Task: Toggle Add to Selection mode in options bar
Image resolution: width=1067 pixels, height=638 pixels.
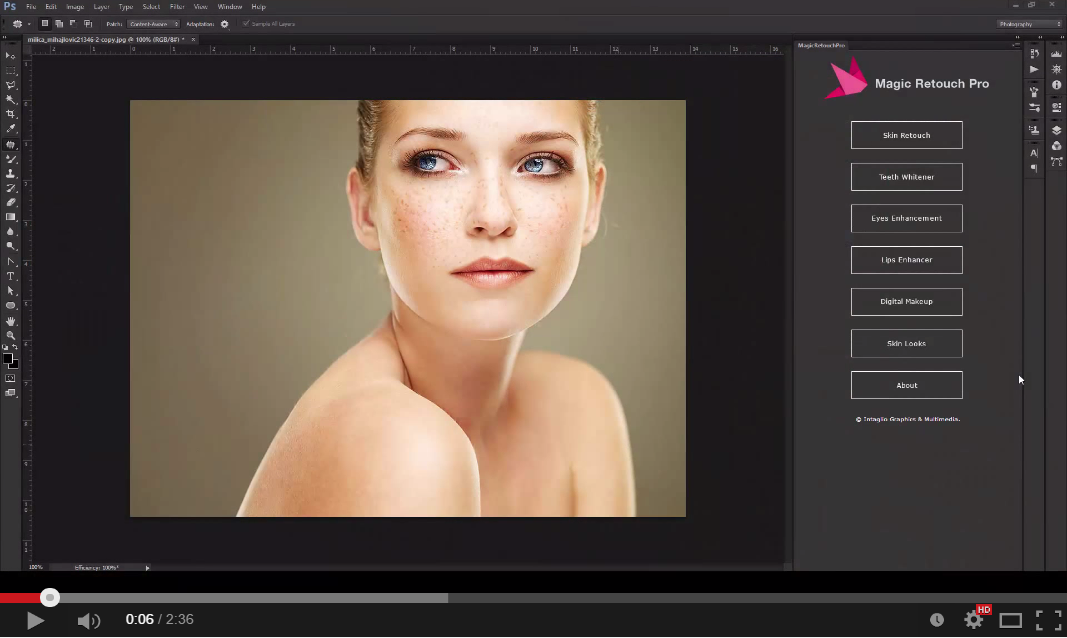Action: (x=59, y=24)
